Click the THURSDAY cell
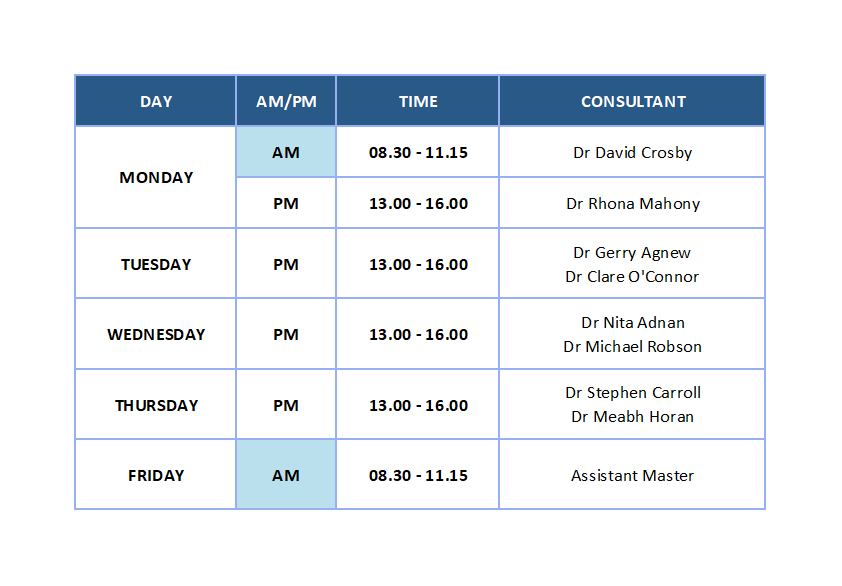842x586 pixels. 156,406
